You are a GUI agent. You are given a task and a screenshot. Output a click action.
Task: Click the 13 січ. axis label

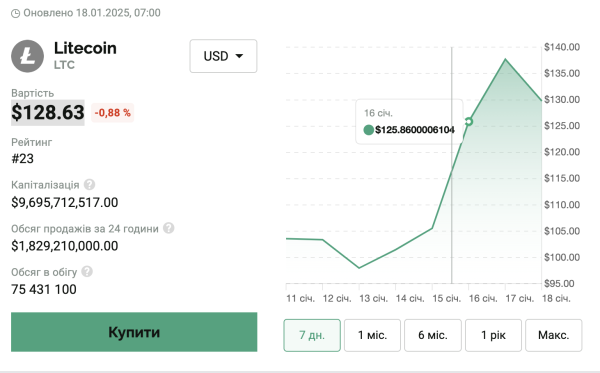[373, 298]
